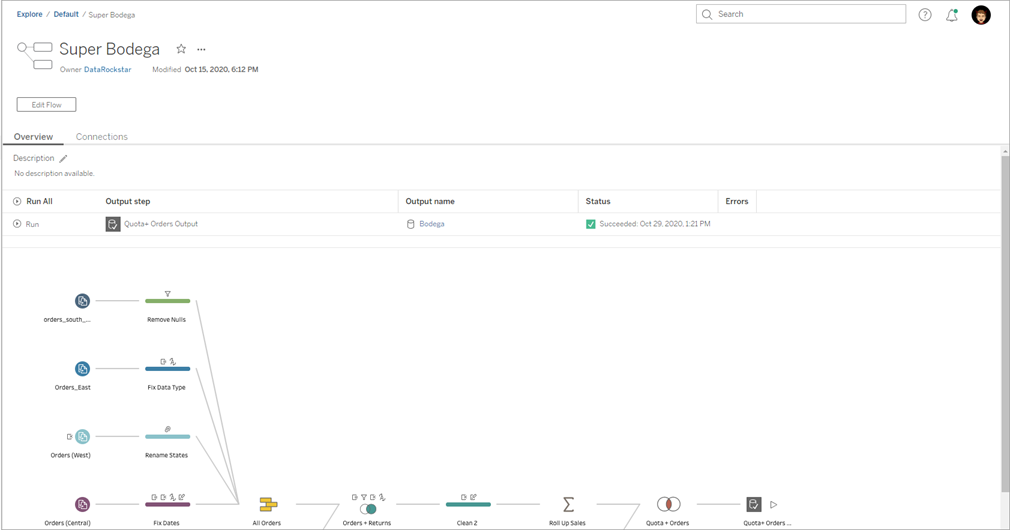
Task: Select the Orders_East input step icon
Action: pos(82,369)
